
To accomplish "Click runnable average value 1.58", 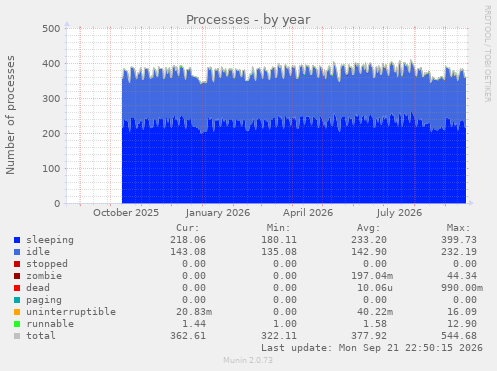I will pos(375,324).
